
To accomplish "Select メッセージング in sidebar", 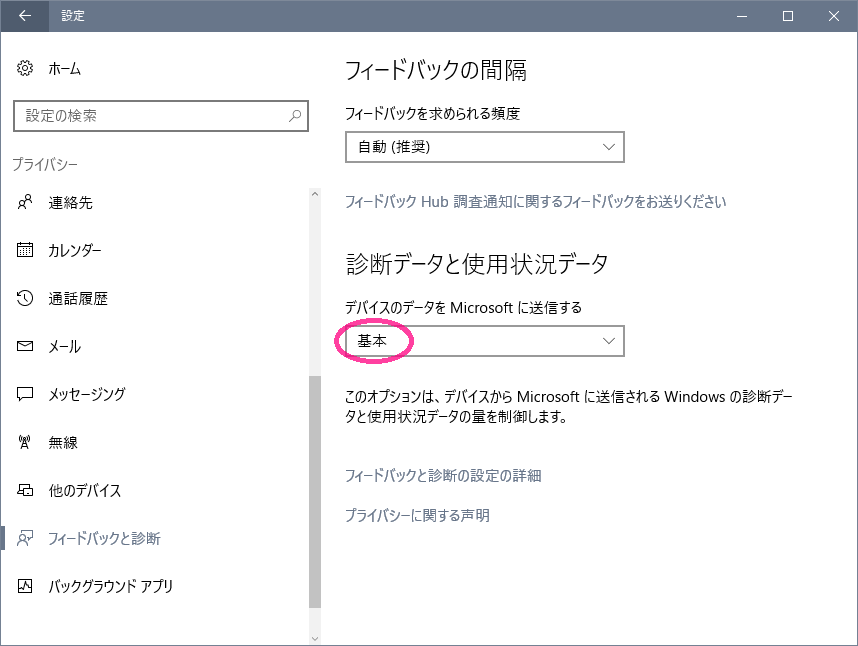I will pos(87,394).
